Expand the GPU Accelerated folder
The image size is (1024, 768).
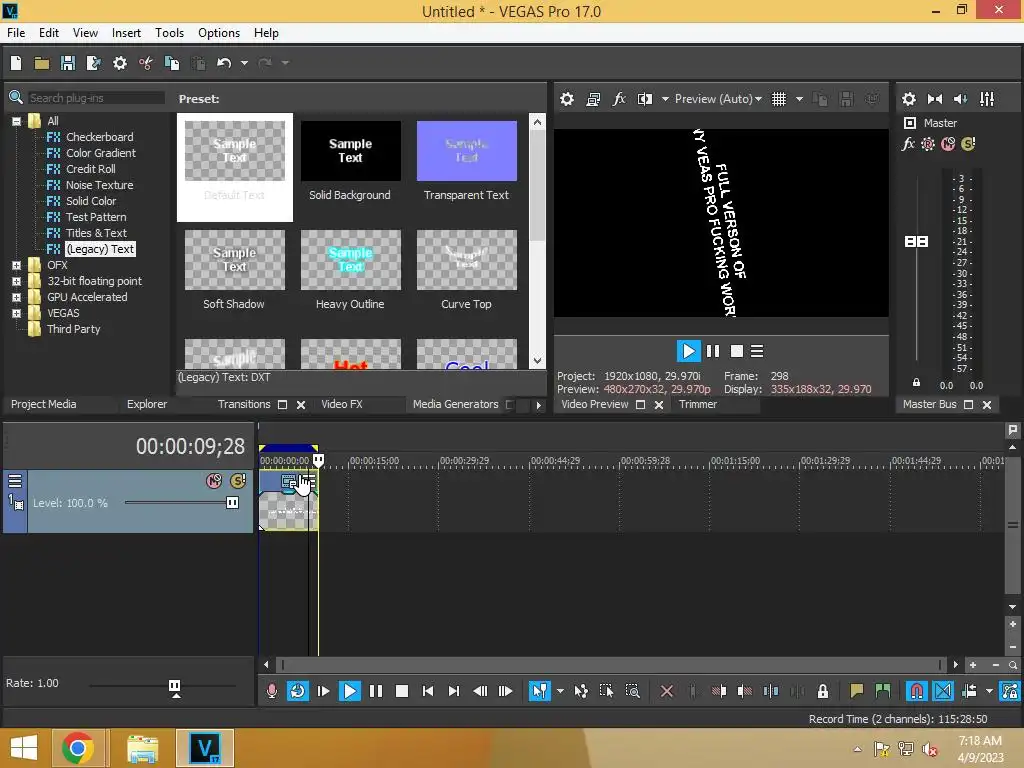click(16, 298)
